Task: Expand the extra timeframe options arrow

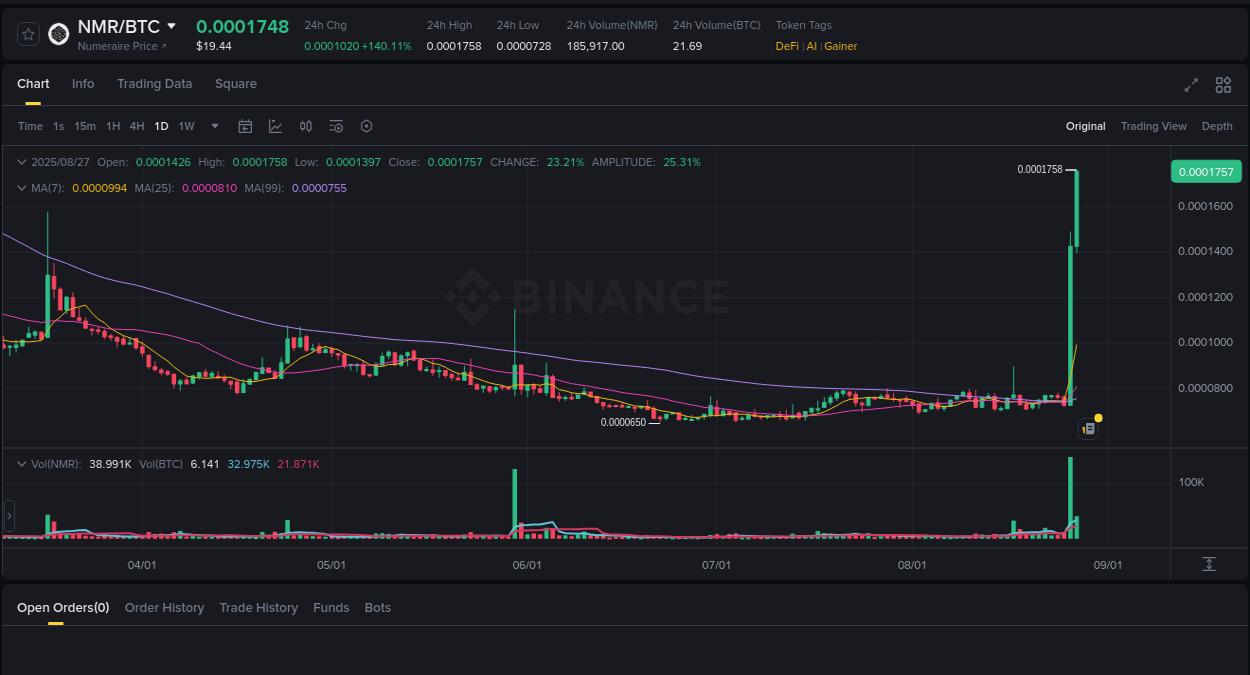Action: click(x=214, y=126)
